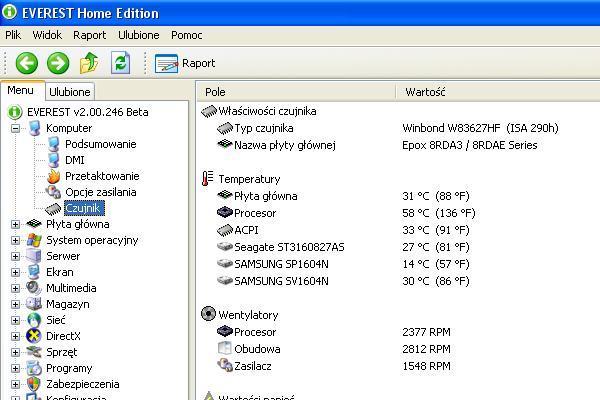Click the Opcje zasilania icon
Screen dimensions: 600x400
(x=54, y=192)
